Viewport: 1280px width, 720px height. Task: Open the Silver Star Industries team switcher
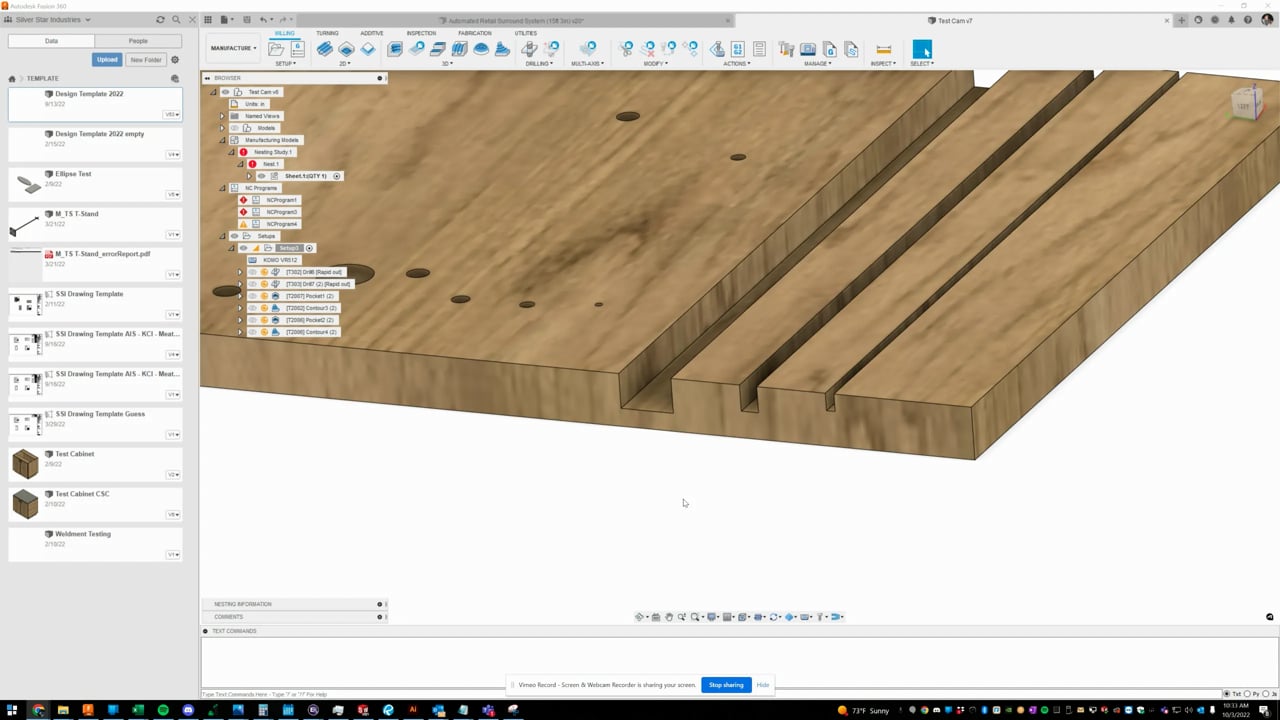click(x=49, y=20)
